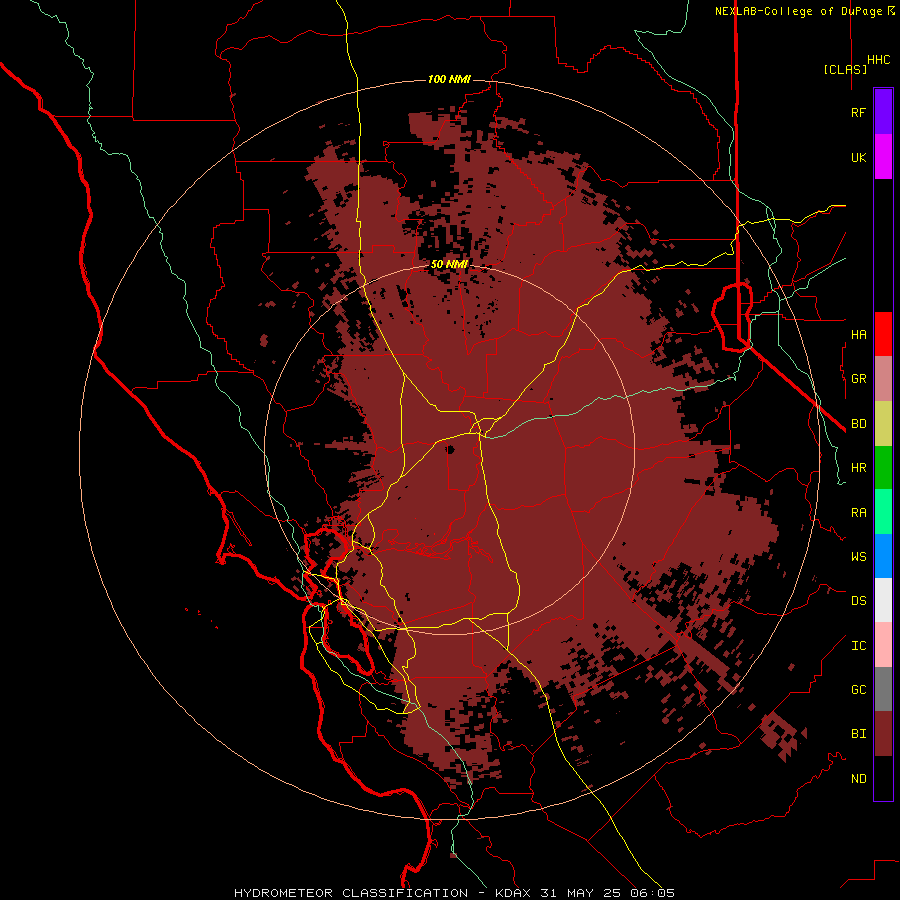Click the GR legend label

[858, 379]
